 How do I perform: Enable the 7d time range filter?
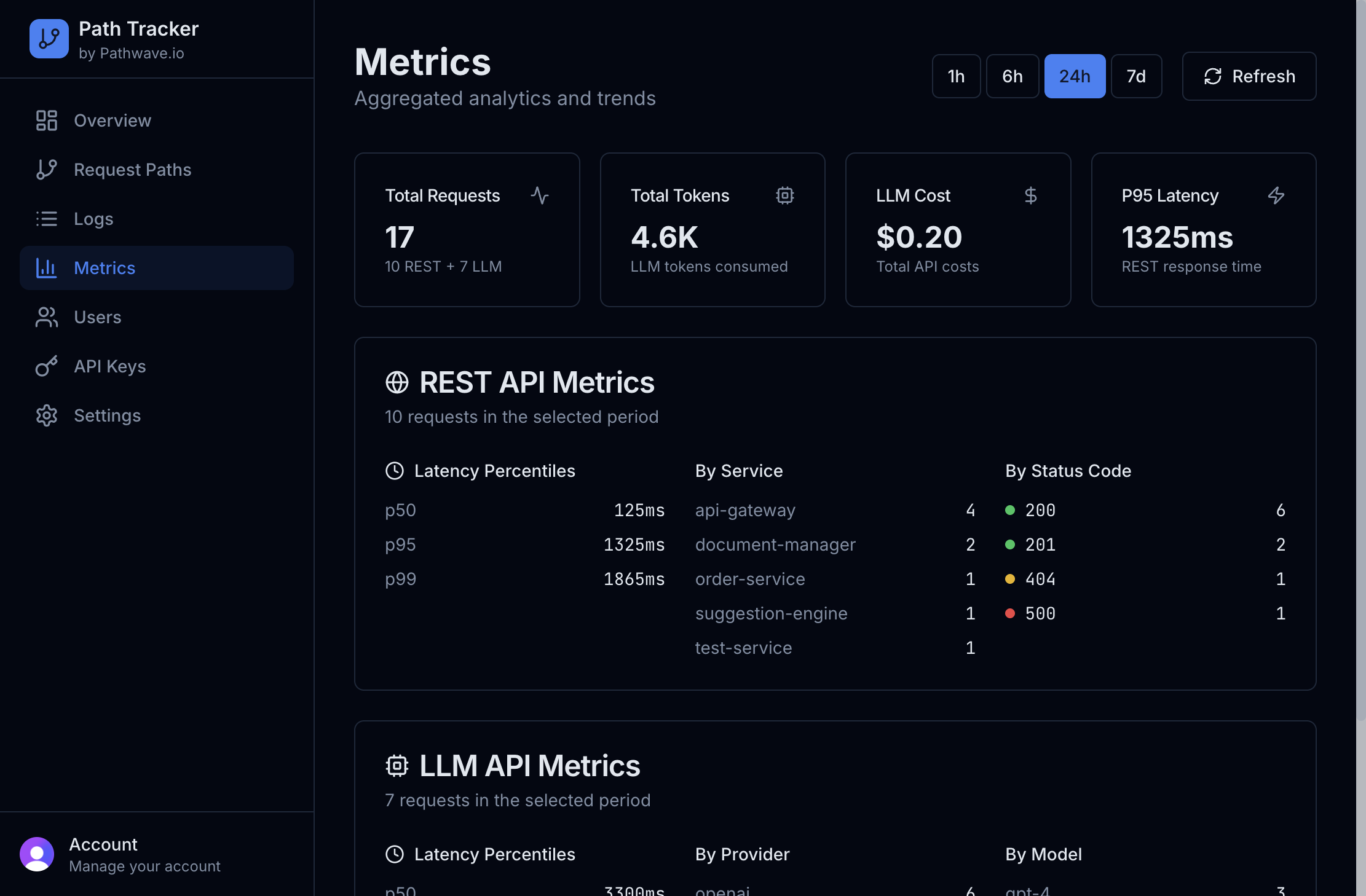pyautogui.click(x=1136, y=76)
